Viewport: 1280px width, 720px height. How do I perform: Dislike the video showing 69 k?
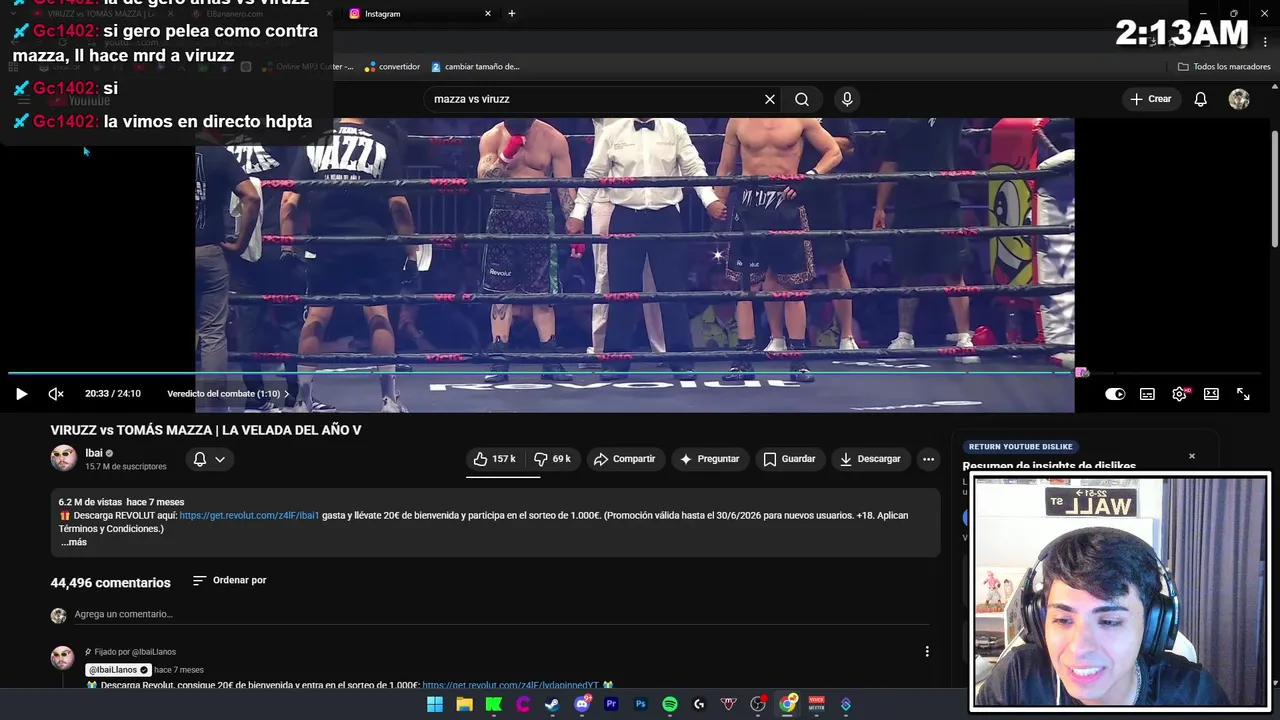tap(552, 459)
